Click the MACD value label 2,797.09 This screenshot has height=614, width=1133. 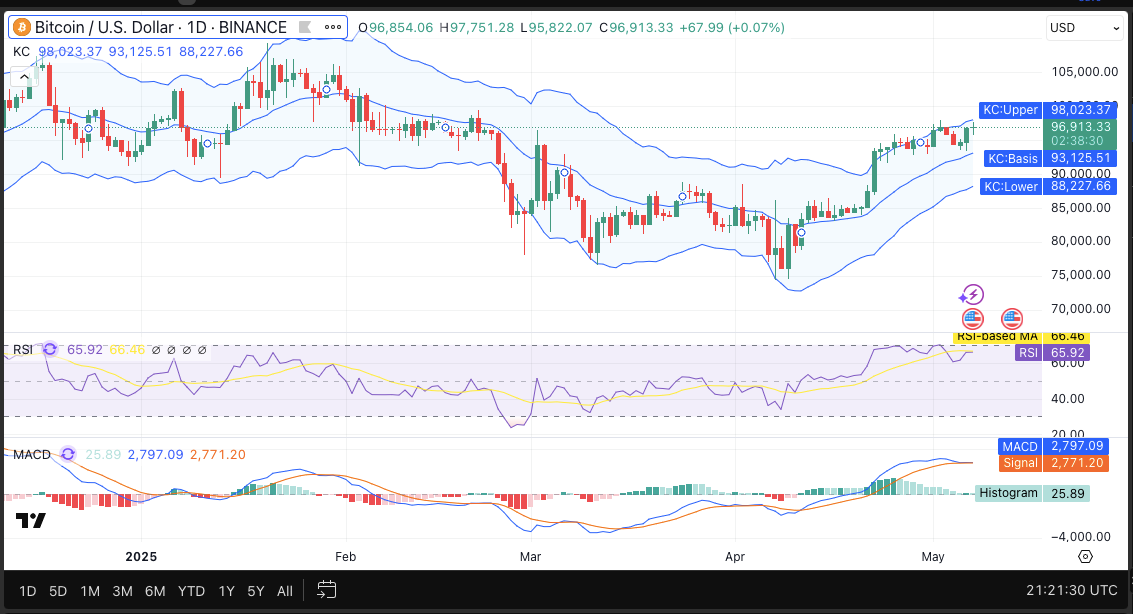click(x=1077, y=446)
